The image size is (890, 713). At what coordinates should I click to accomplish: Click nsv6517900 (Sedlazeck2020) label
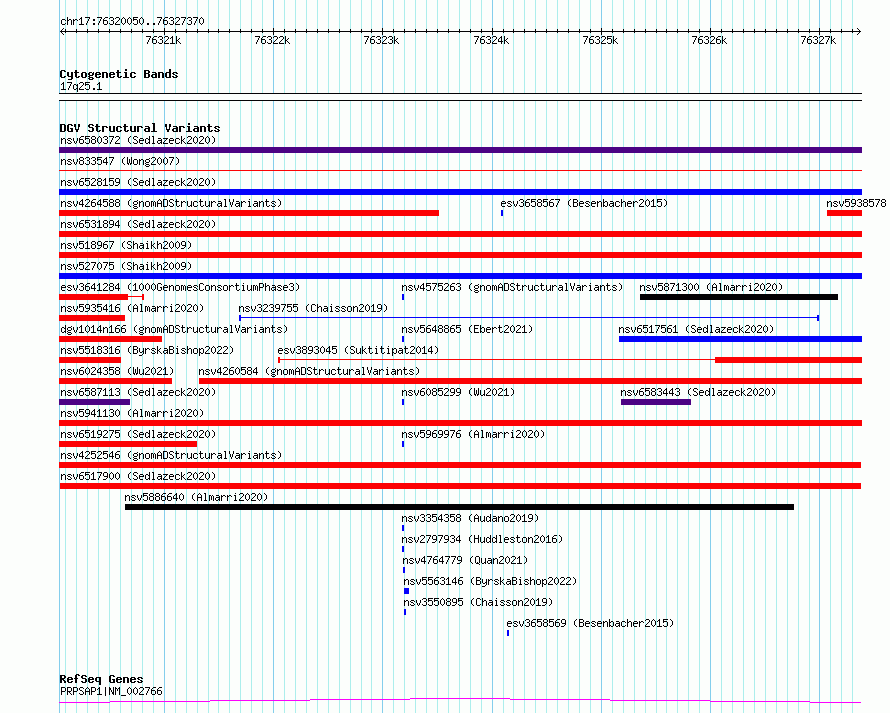(138, 476)
